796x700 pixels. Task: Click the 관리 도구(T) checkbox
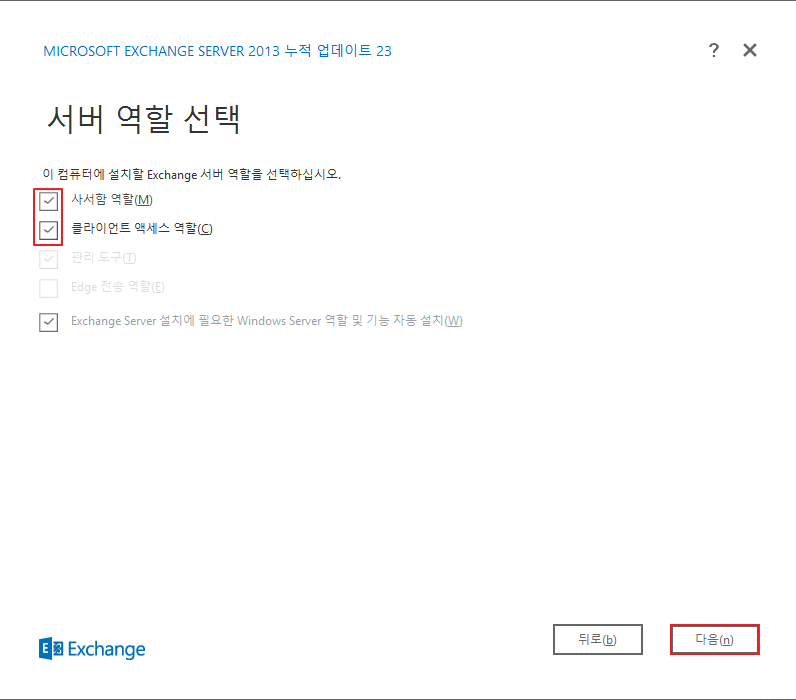[x=49, y=259]
